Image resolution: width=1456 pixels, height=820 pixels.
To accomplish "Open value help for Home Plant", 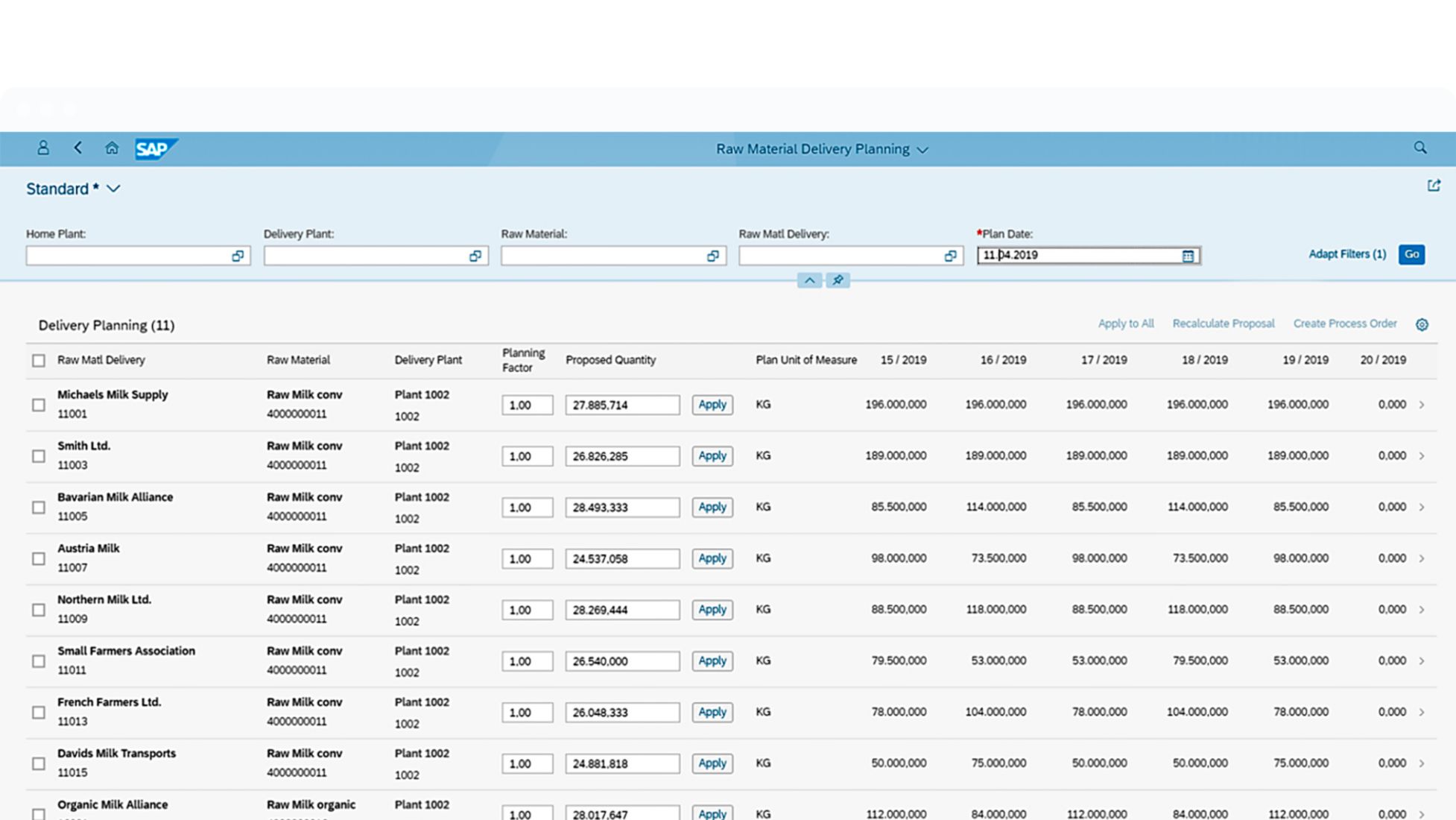I will point(238,256).
